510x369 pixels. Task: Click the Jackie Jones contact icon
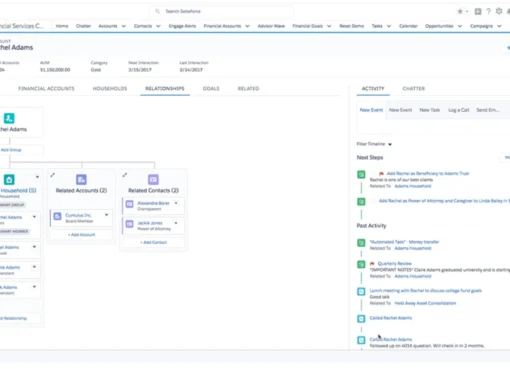point(130,224)
